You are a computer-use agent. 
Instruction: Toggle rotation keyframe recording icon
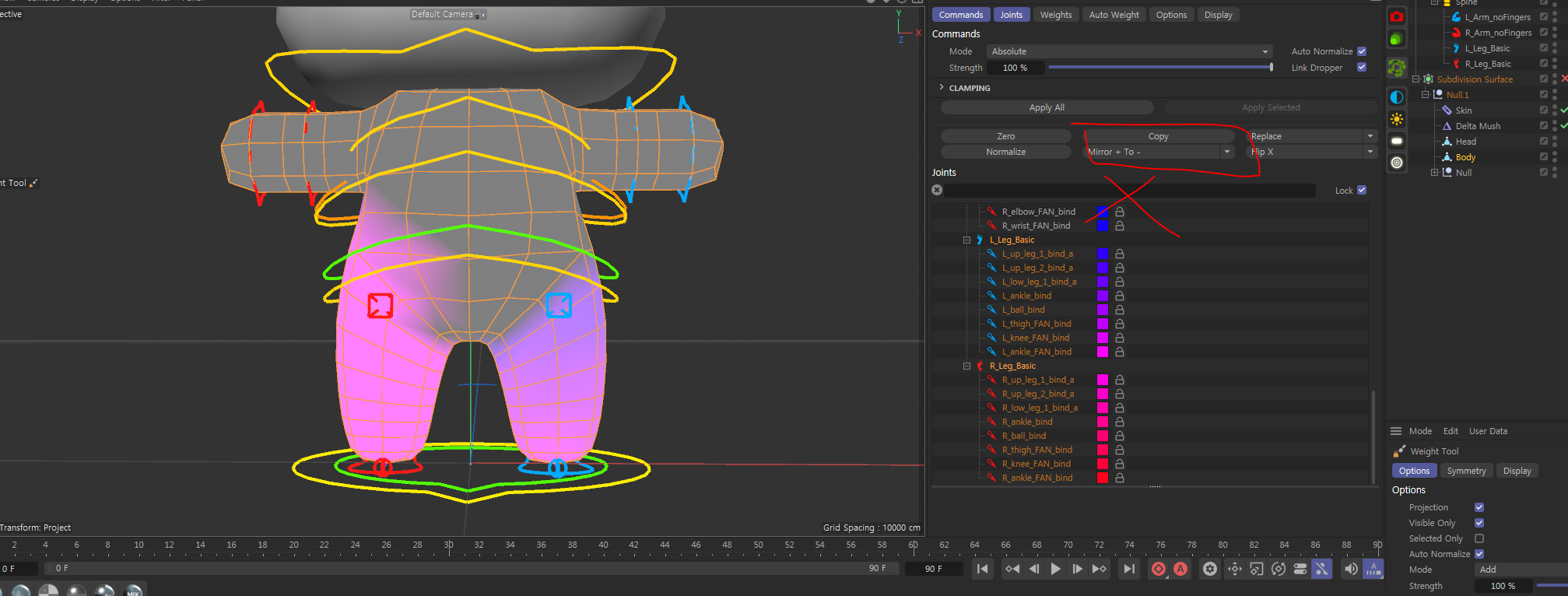1279,569
